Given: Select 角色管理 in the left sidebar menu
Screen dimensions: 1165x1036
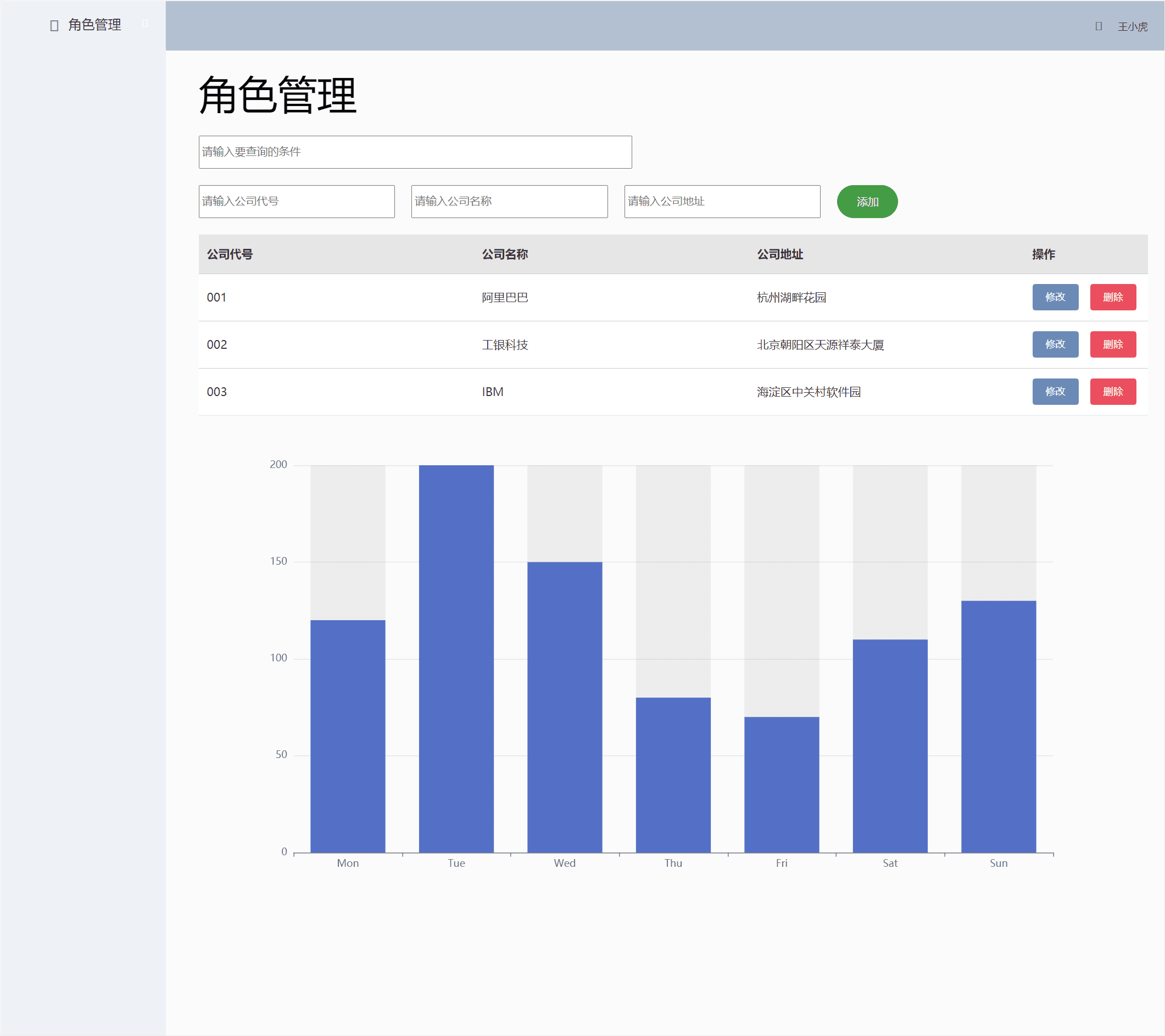Looking at the screenshot, I should (x=94, y=25).
